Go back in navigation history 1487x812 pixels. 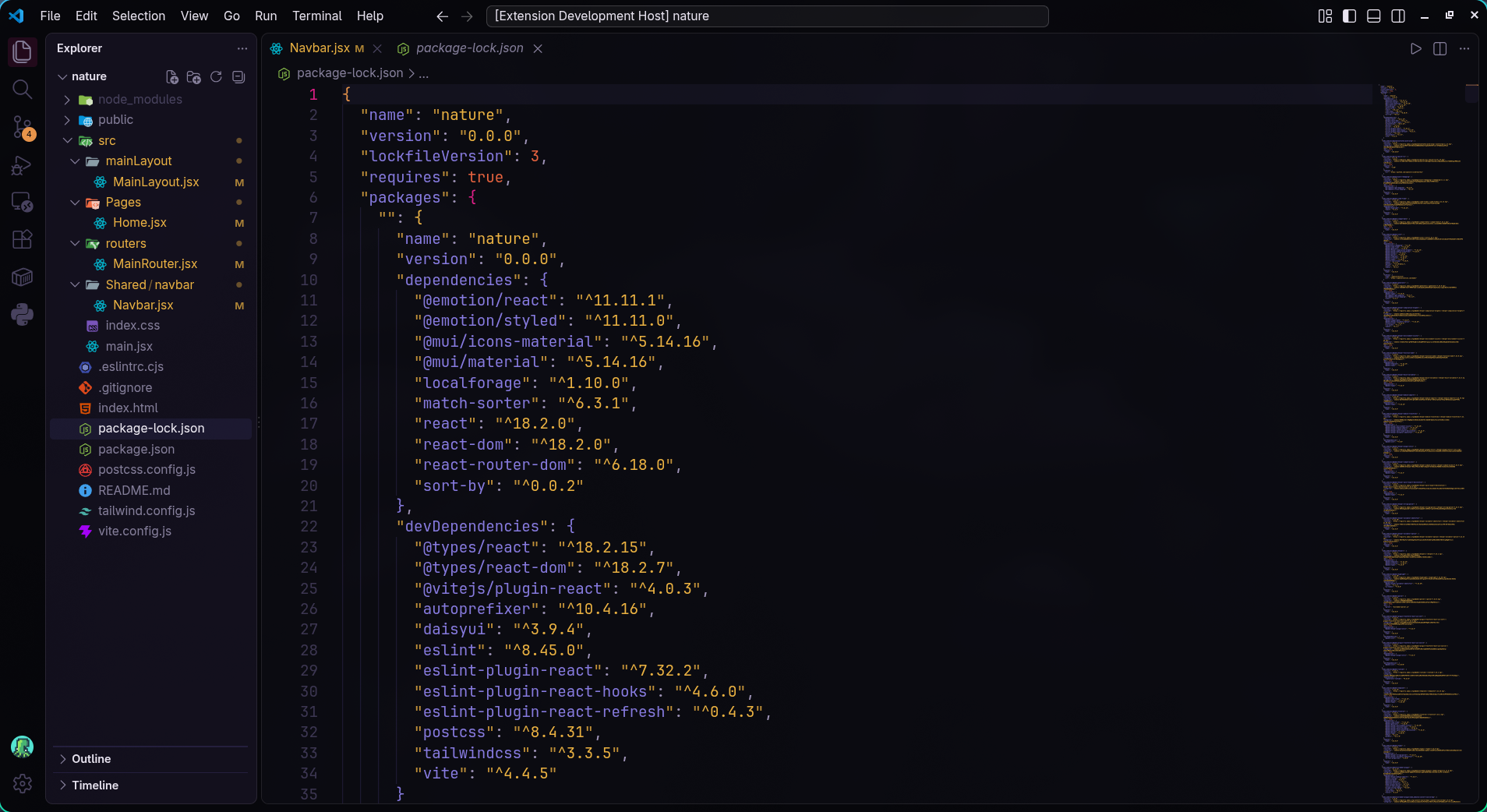point(442,16)
